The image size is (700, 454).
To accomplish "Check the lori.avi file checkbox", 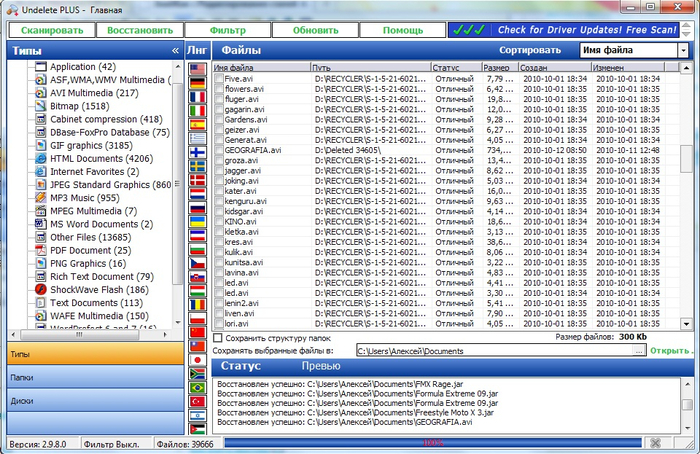I will 219,324.
